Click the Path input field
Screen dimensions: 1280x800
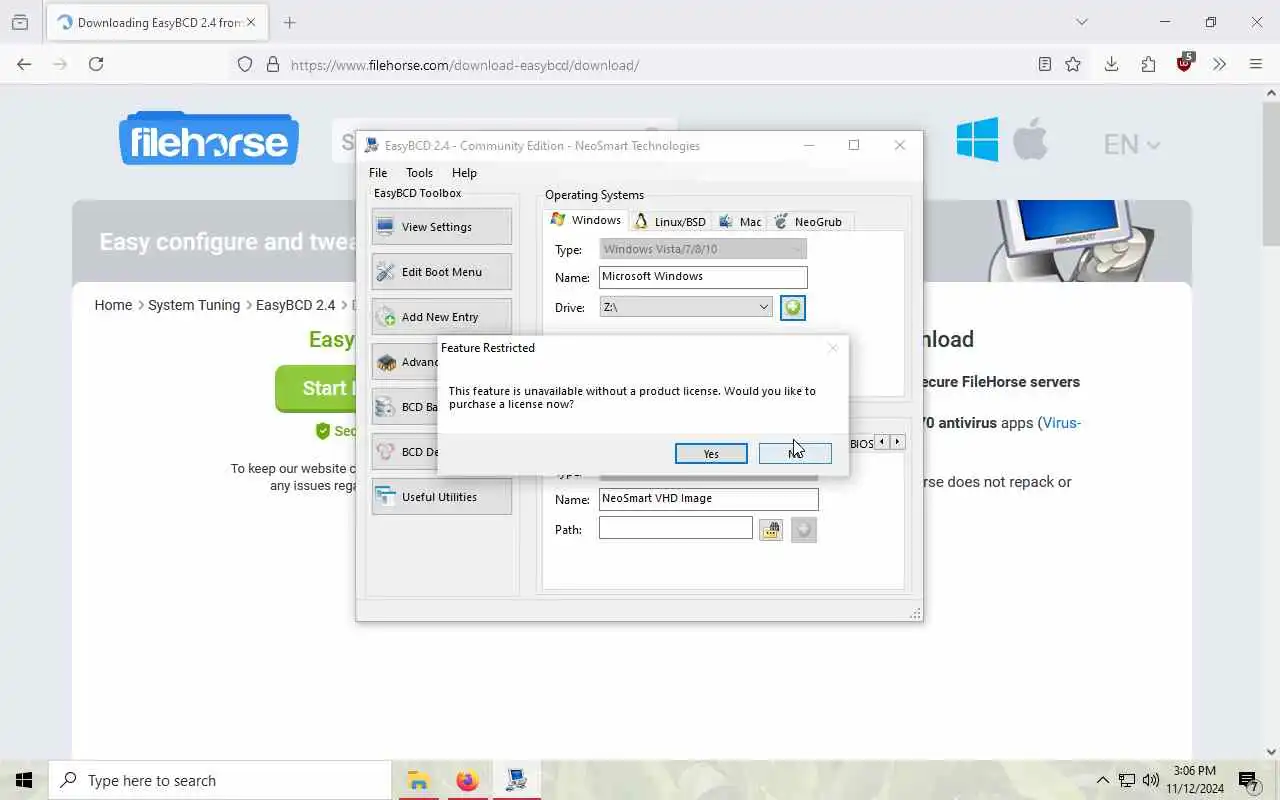click(x=676, y=528)
